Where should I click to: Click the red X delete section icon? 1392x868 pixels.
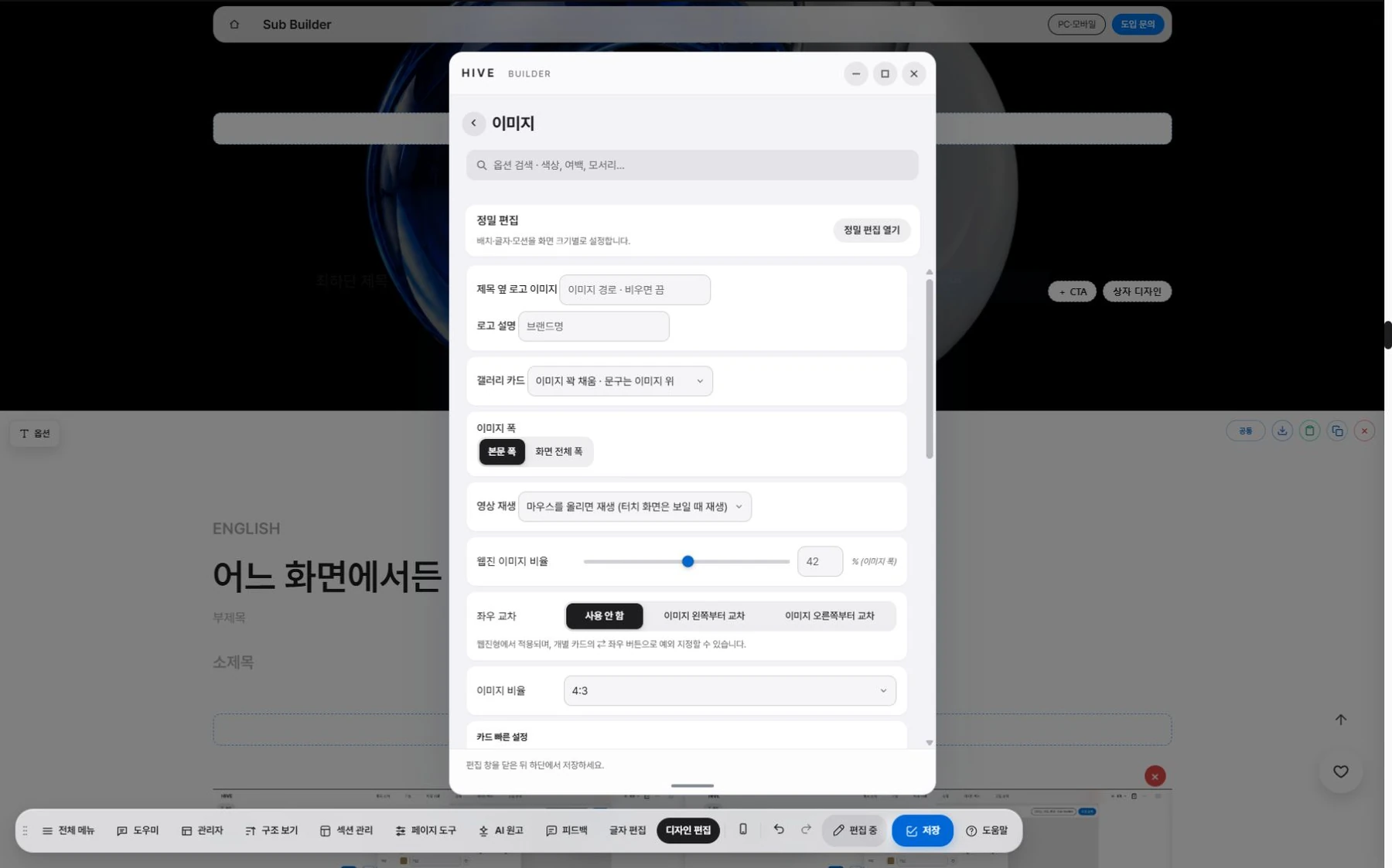(1364, 431)
